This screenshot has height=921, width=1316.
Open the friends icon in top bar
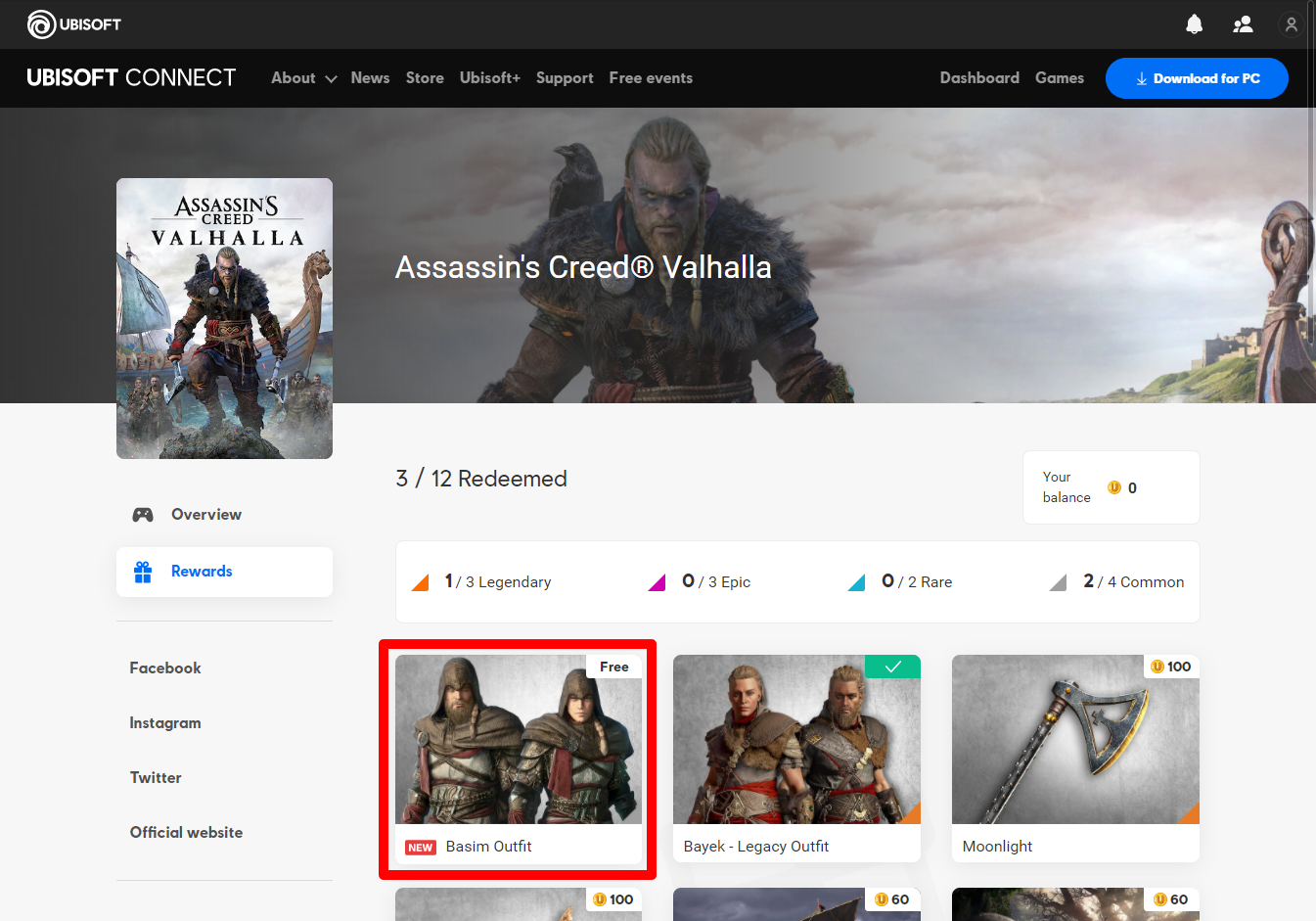click(1243, 24)
